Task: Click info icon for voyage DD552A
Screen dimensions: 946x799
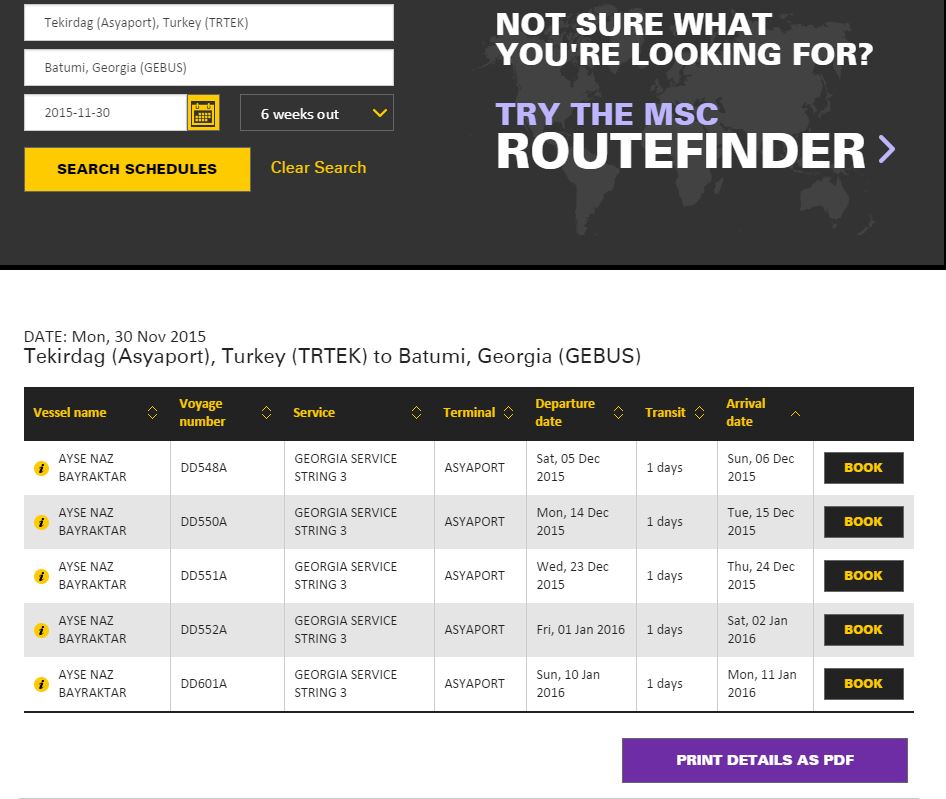Action: [41, 630]
